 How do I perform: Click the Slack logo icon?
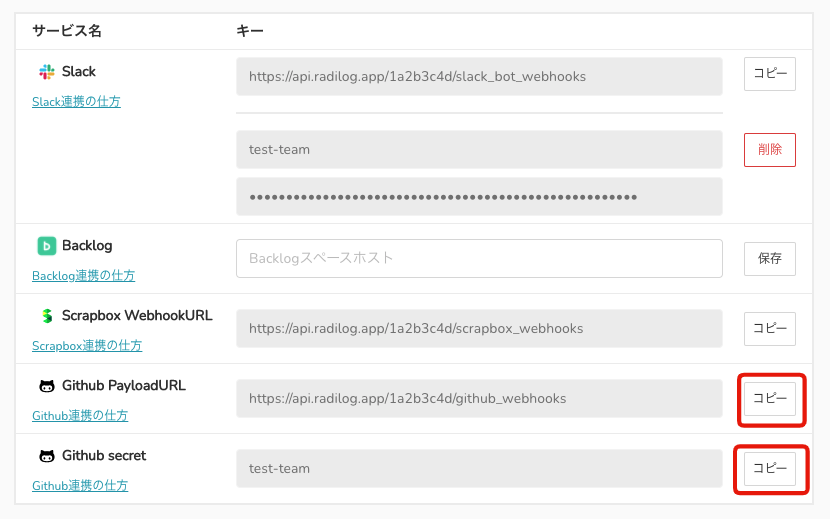pos(46,72)
